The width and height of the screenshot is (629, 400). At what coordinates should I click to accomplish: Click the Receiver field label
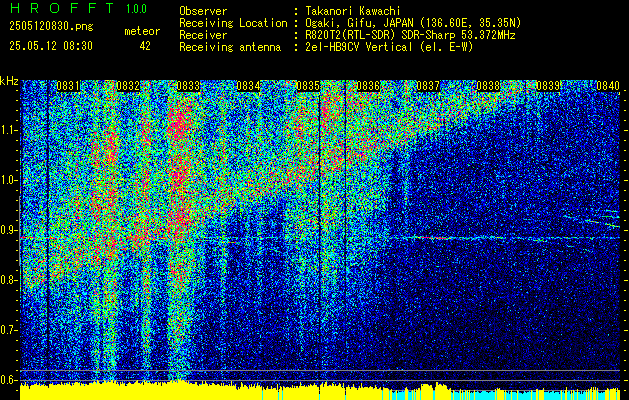pyautogui.click(x=203, y=35)
